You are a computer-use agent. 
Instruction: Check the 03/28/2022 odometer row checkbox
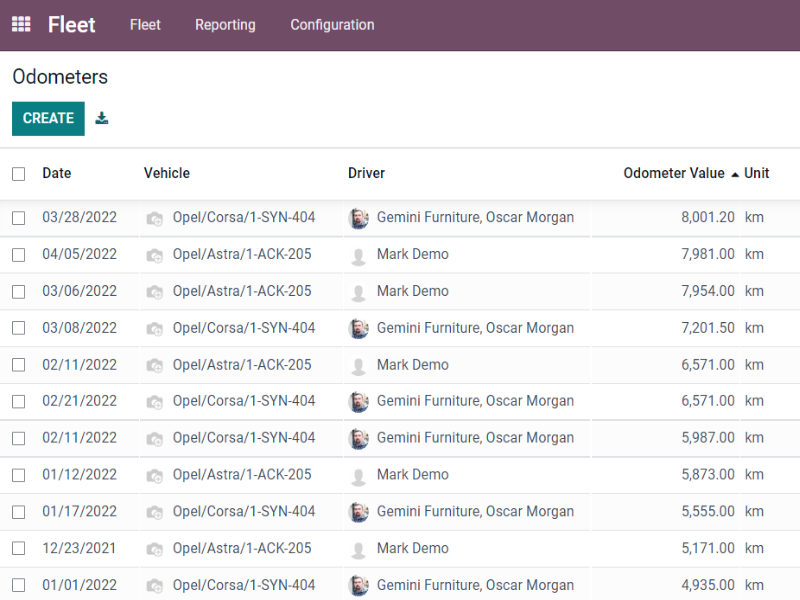click(18, 218)
